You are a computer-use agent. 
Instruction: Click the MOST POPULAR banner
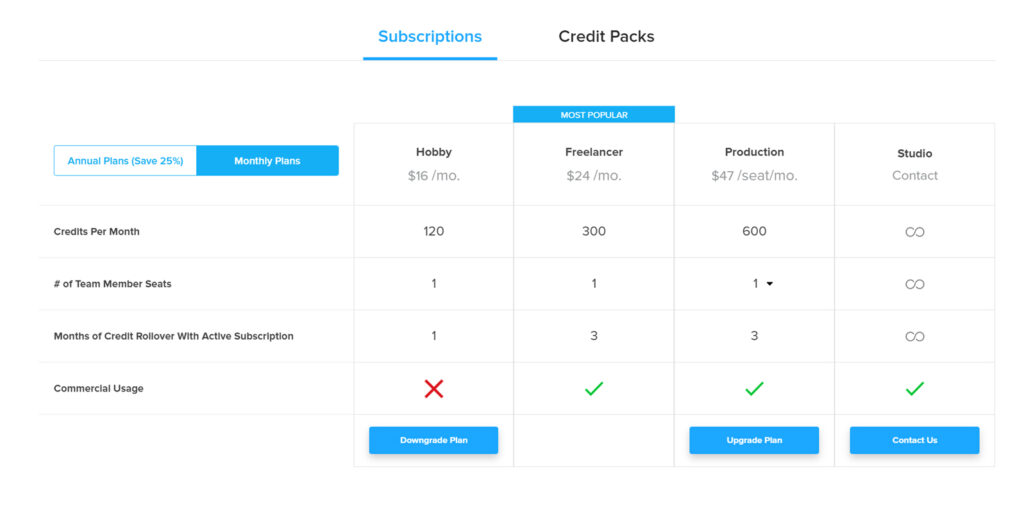pyautogui.click(x=594, y=114)
